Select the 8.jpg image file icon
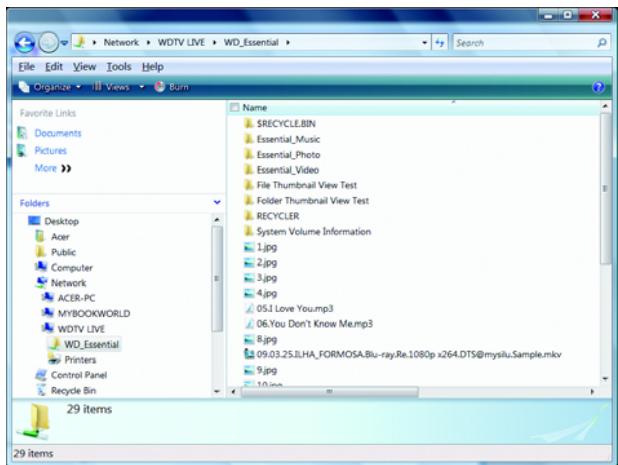This screenshot has width=618, height=465. coord(249,339)
